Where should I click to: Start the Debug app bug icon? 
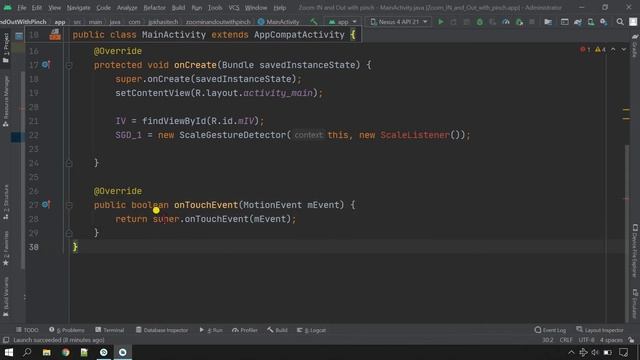tap(480, 22)
